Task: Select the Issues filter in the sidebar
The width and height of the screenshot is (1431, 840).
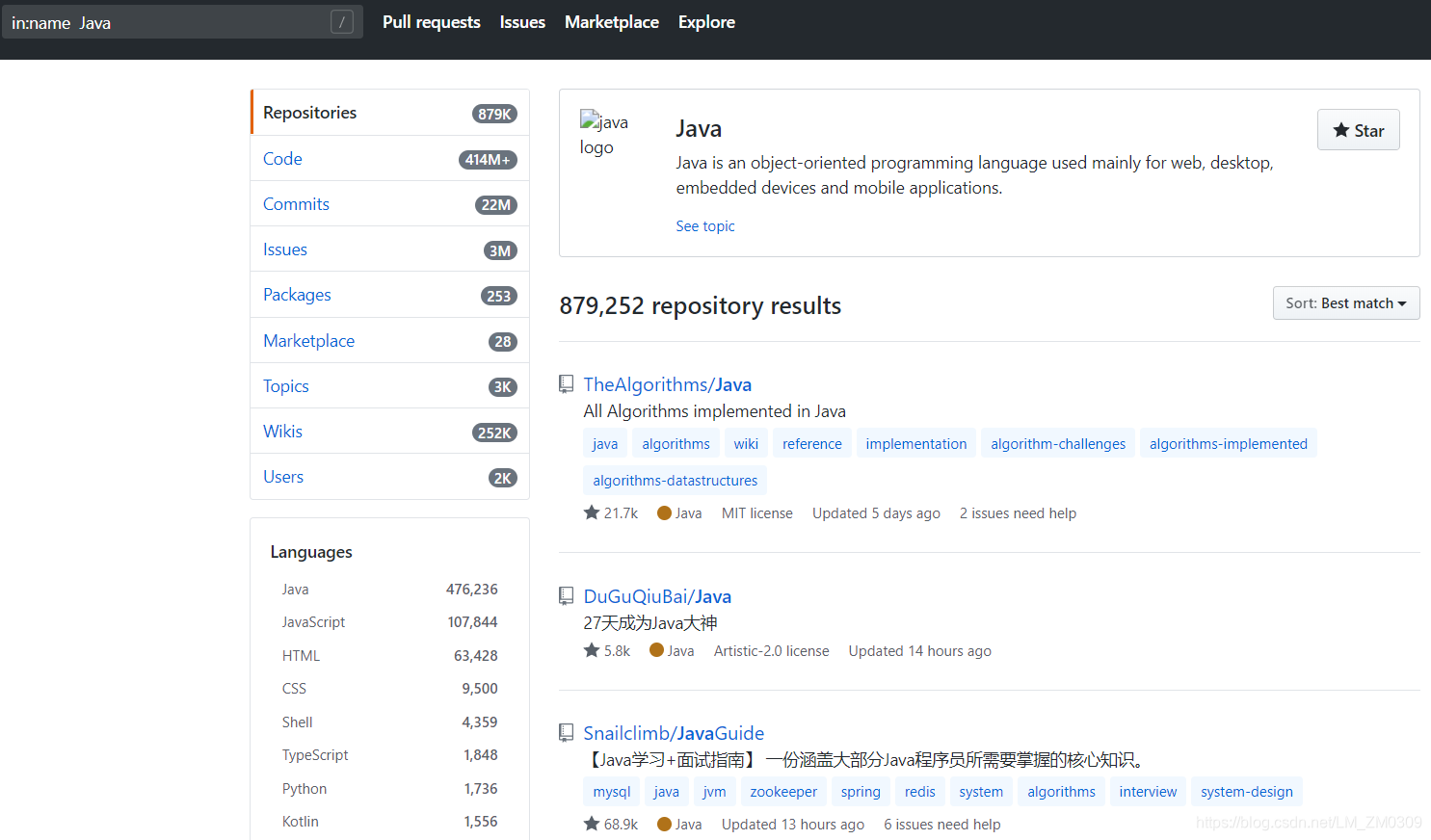Action: coord(390,249)
